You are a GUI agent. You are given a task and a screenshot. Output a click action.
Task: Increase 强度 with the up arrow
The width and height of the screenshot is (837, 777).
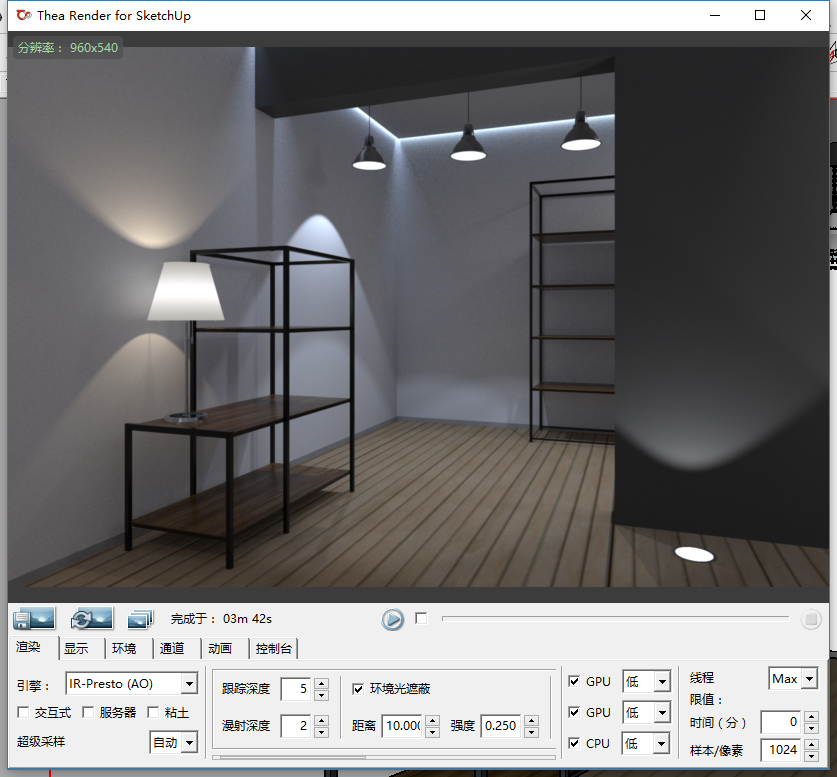pyautogui.click(x=531, y=720)
